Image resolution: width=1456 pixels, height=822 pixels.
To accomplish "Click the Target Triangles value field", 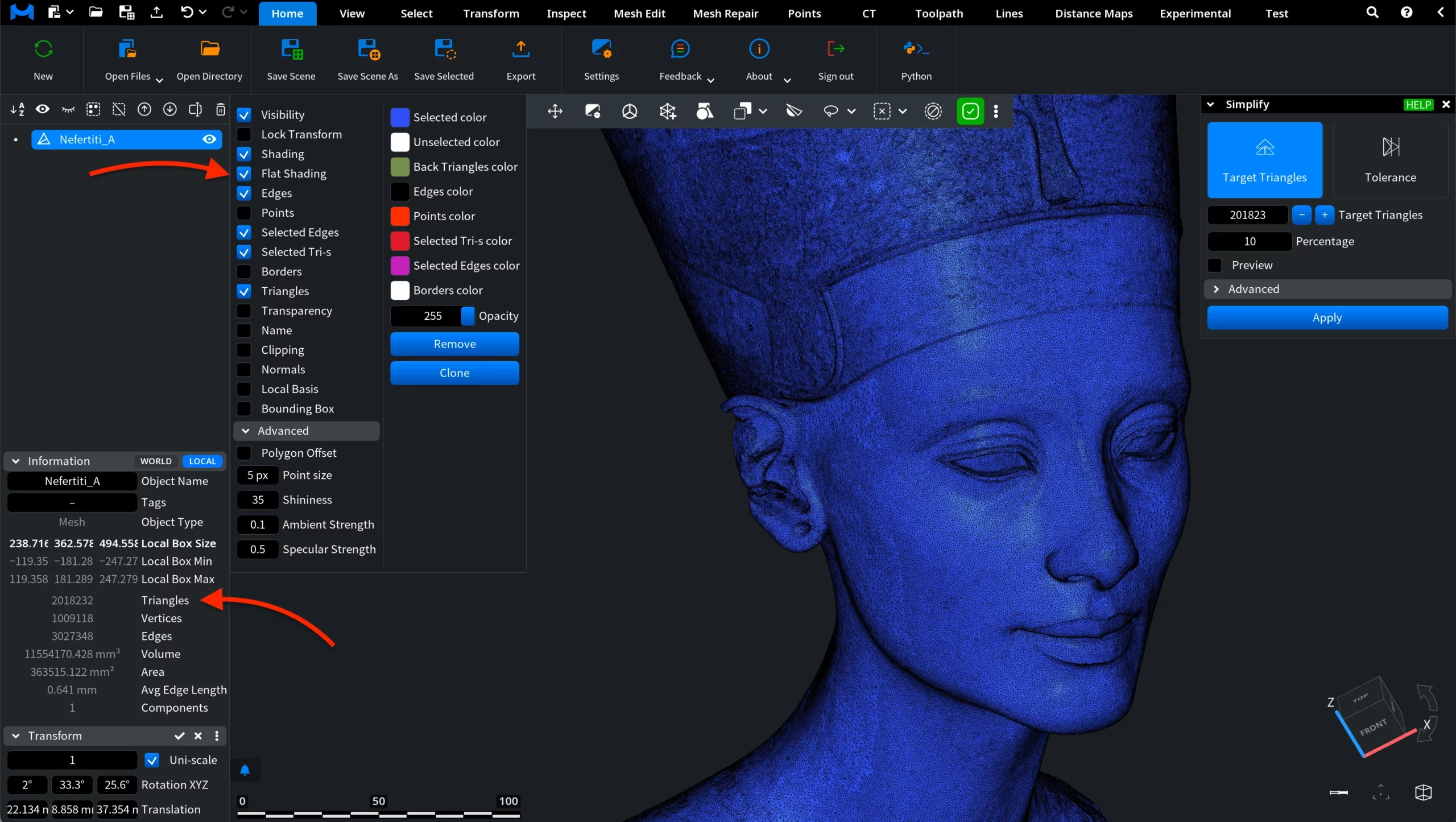I will (1247, 215).
